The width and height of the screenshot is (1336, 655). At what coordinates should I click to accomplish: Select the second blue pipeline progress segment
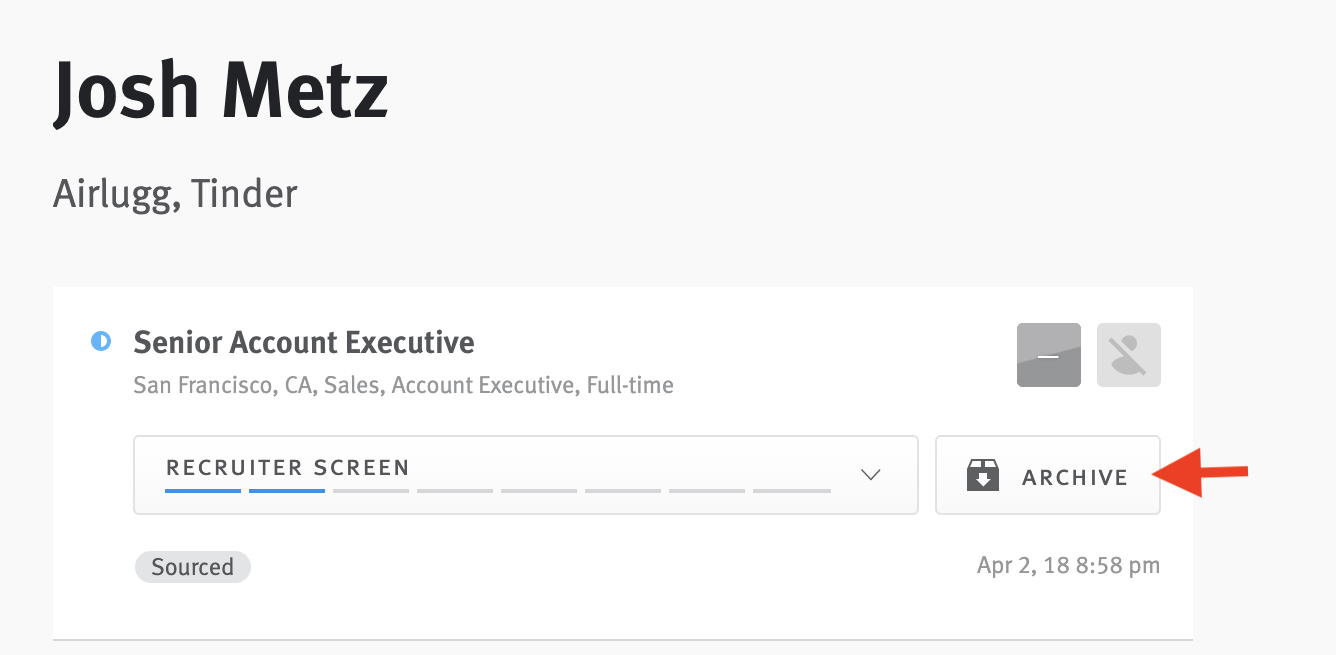287,490
